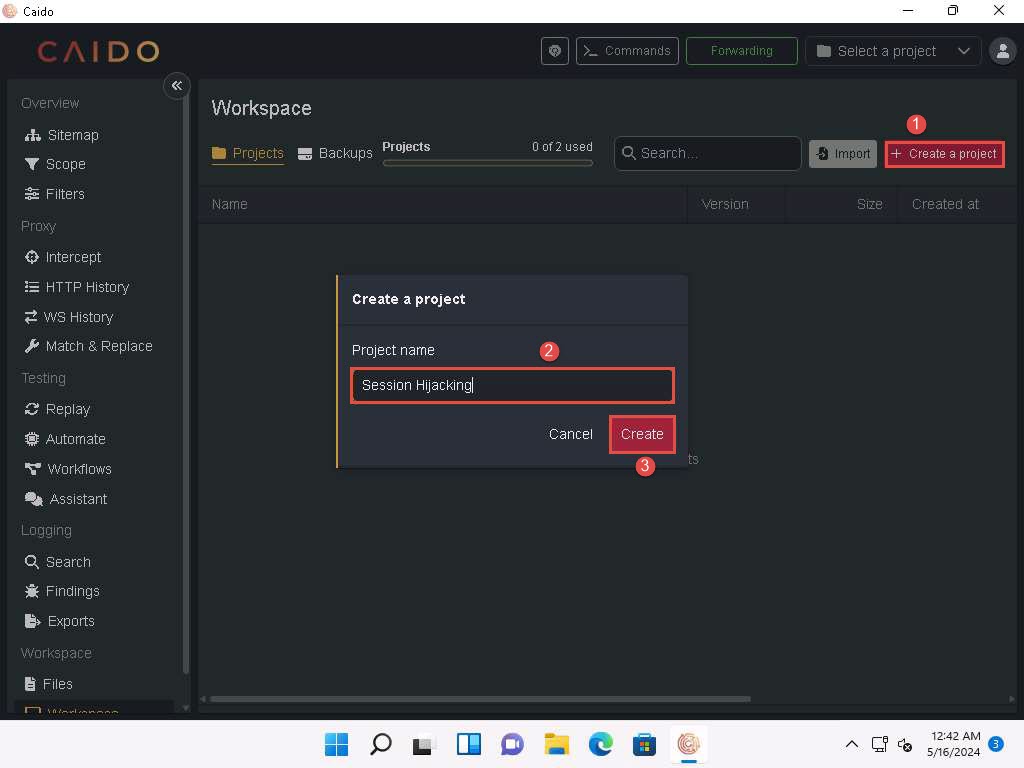Click the Projects usage progress bar

(487, 163)
